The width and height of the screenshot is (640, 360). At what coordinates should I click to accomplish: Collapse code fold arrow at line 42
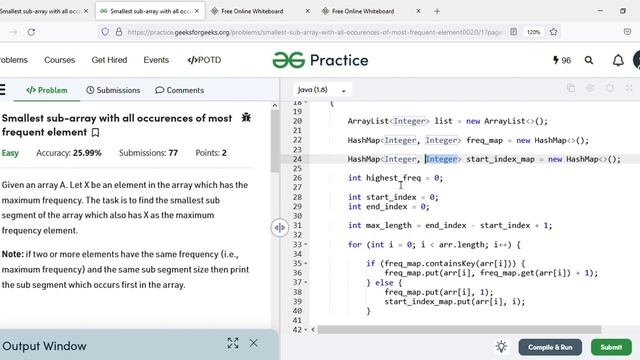point(306,330)
